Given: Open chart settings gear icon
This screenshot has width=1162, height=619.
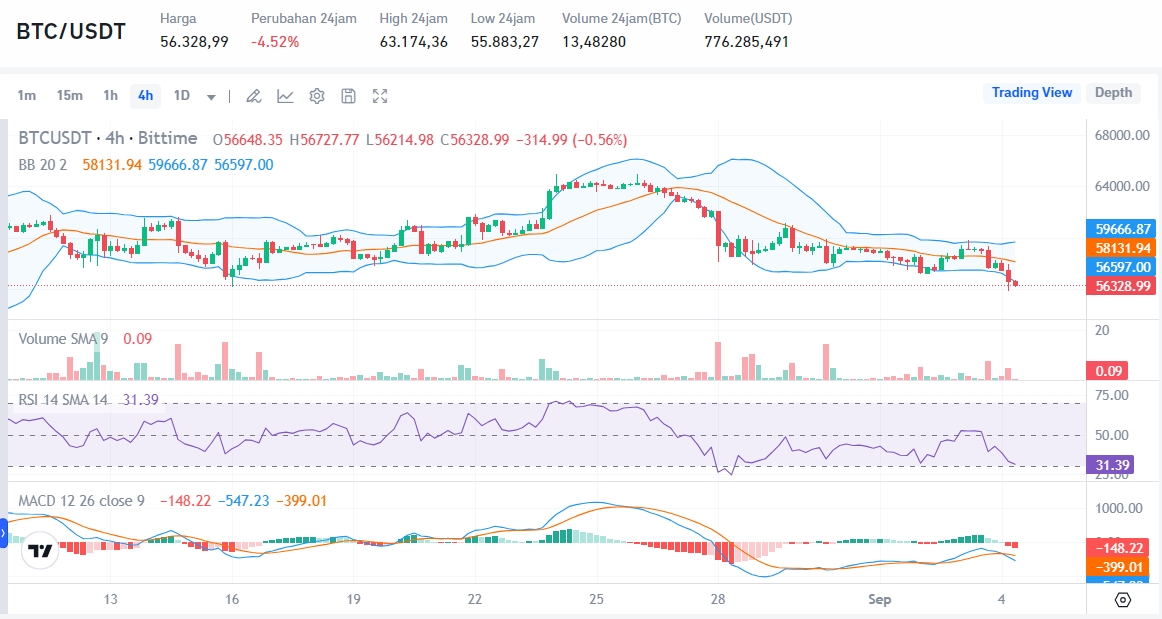Looking at the screenshot, I should click(x=317, y=96).
